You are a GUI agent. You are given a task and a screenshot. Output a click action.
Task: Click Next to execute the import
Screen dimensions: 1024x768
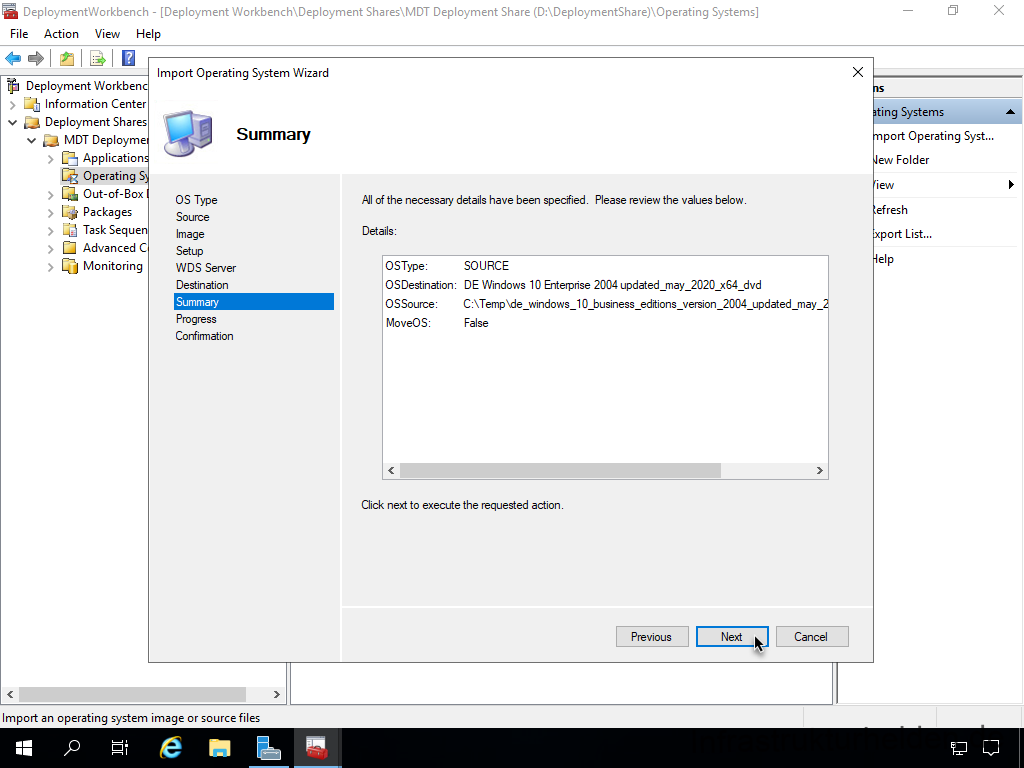(731, 637)
